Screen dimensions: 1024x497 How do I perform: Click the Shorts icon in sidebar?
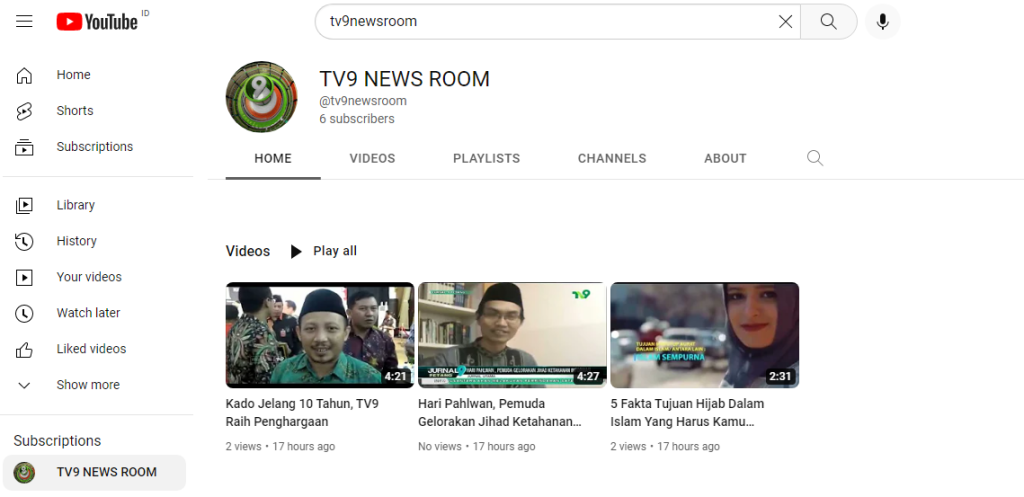24,111
